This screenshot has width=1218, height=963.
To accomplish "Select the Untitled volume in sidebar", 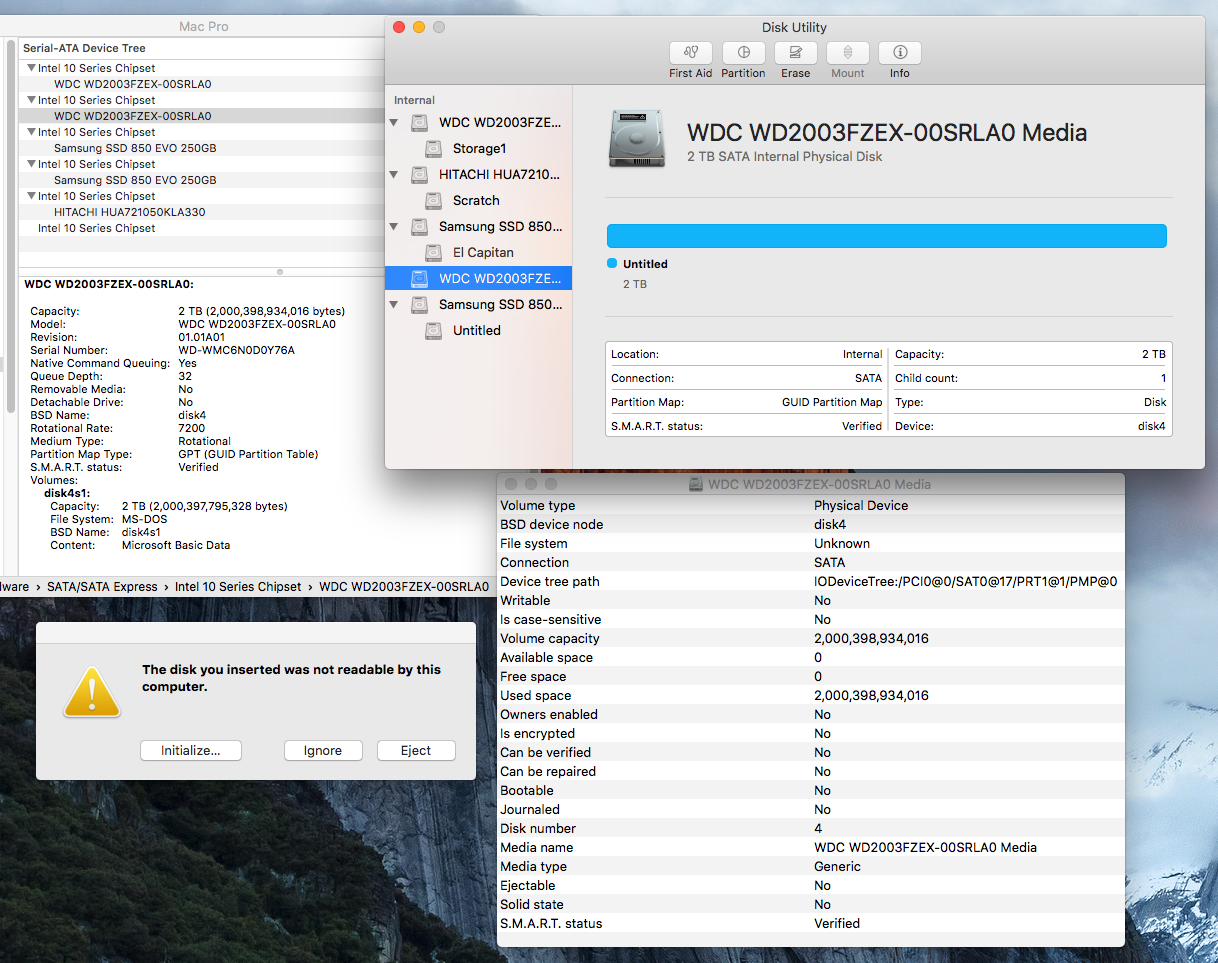I will pos(477,330).
